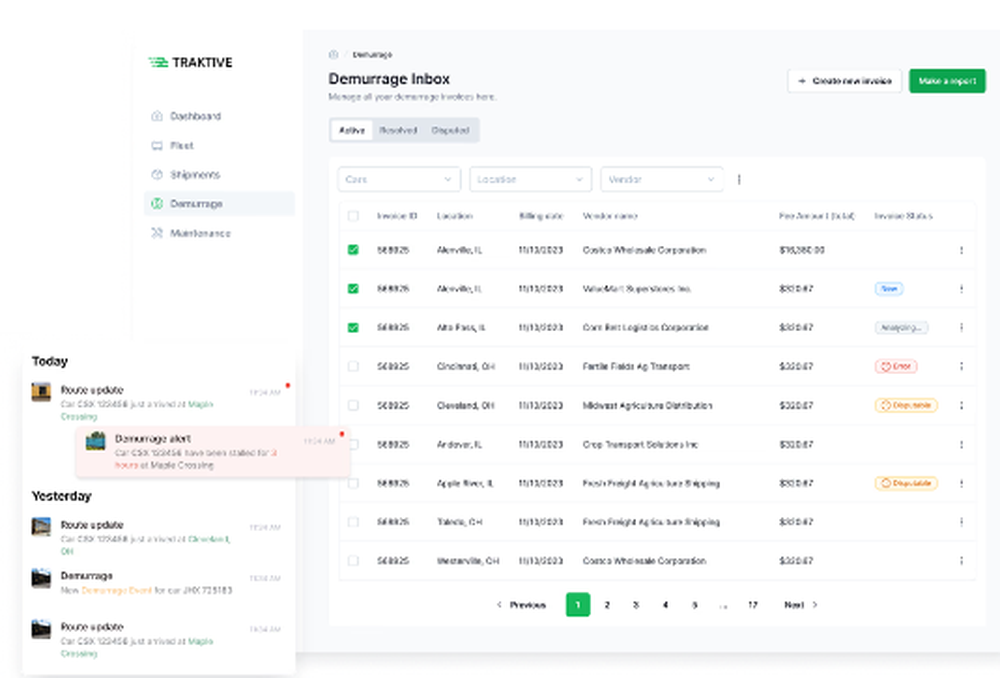
Task: Open Fleet from the sidebar
Action: point(219,145)
